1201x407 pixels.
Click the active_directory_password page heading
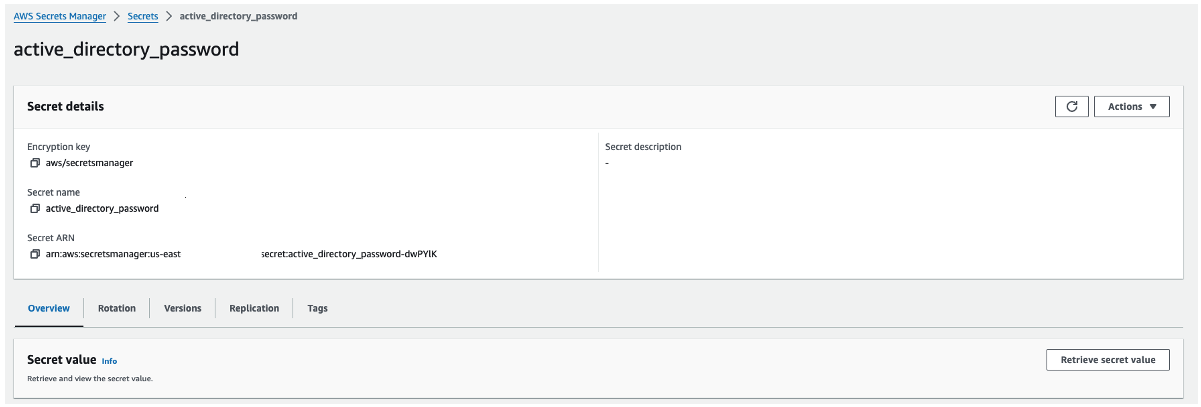point(126,49)
